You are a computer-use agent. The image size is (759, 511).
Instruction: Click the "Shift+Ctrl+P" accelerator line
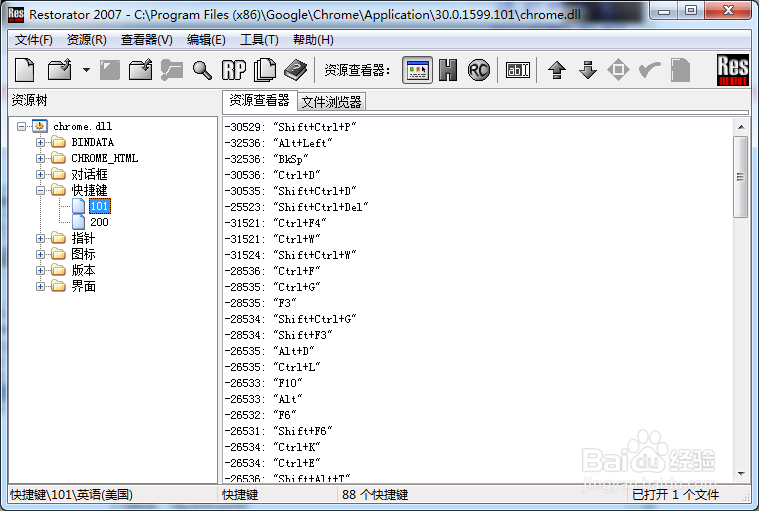[x=290, y=127]
